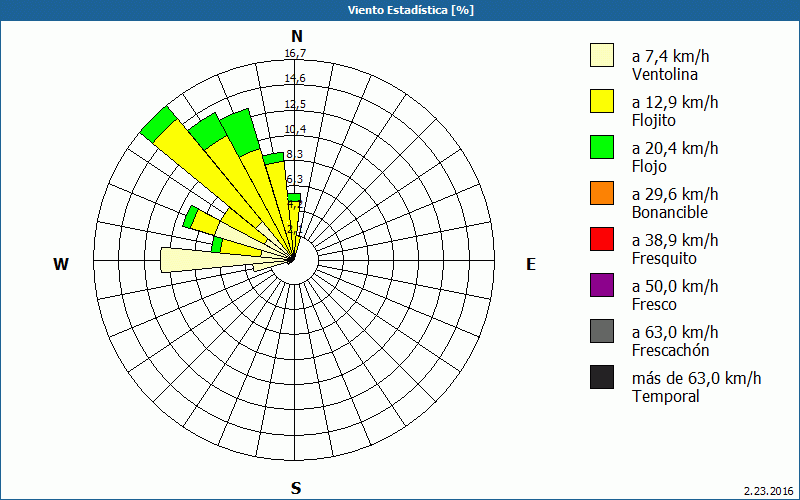Click the 'a 29,6 km/h' legend text
Screen dimensions: 800x500
pyautogui.click(x=675, y=194)
